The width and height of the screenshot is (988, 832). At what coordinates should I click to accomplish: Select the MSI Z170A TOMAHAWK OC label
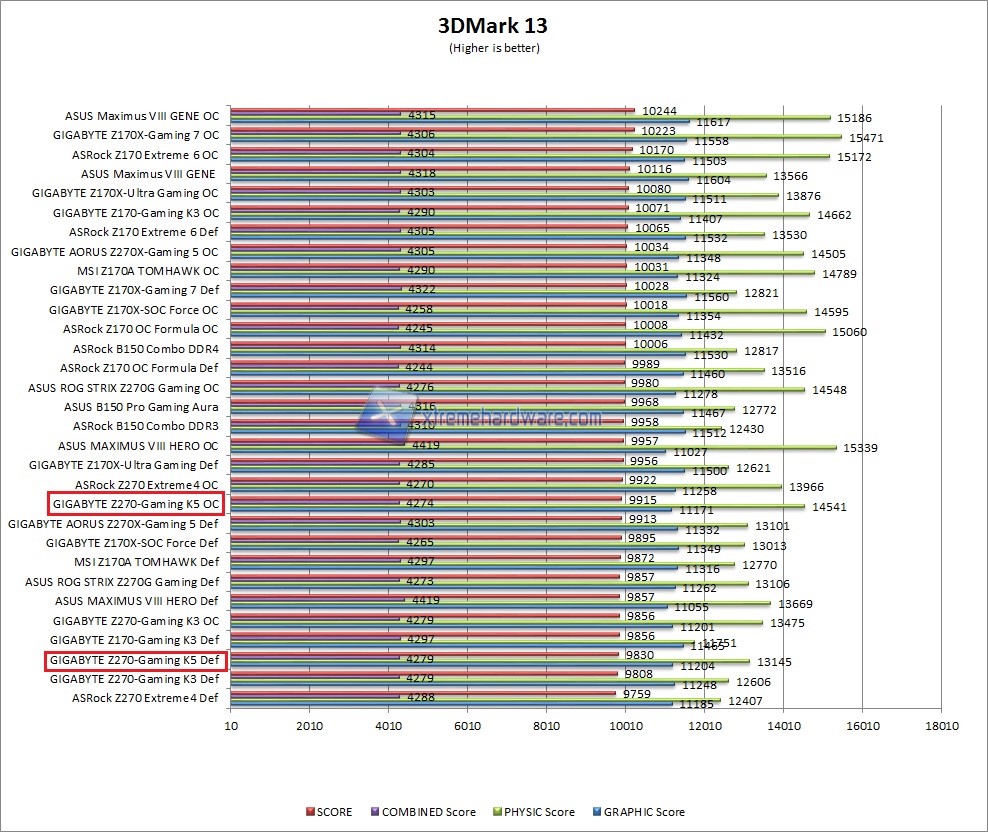147,271
